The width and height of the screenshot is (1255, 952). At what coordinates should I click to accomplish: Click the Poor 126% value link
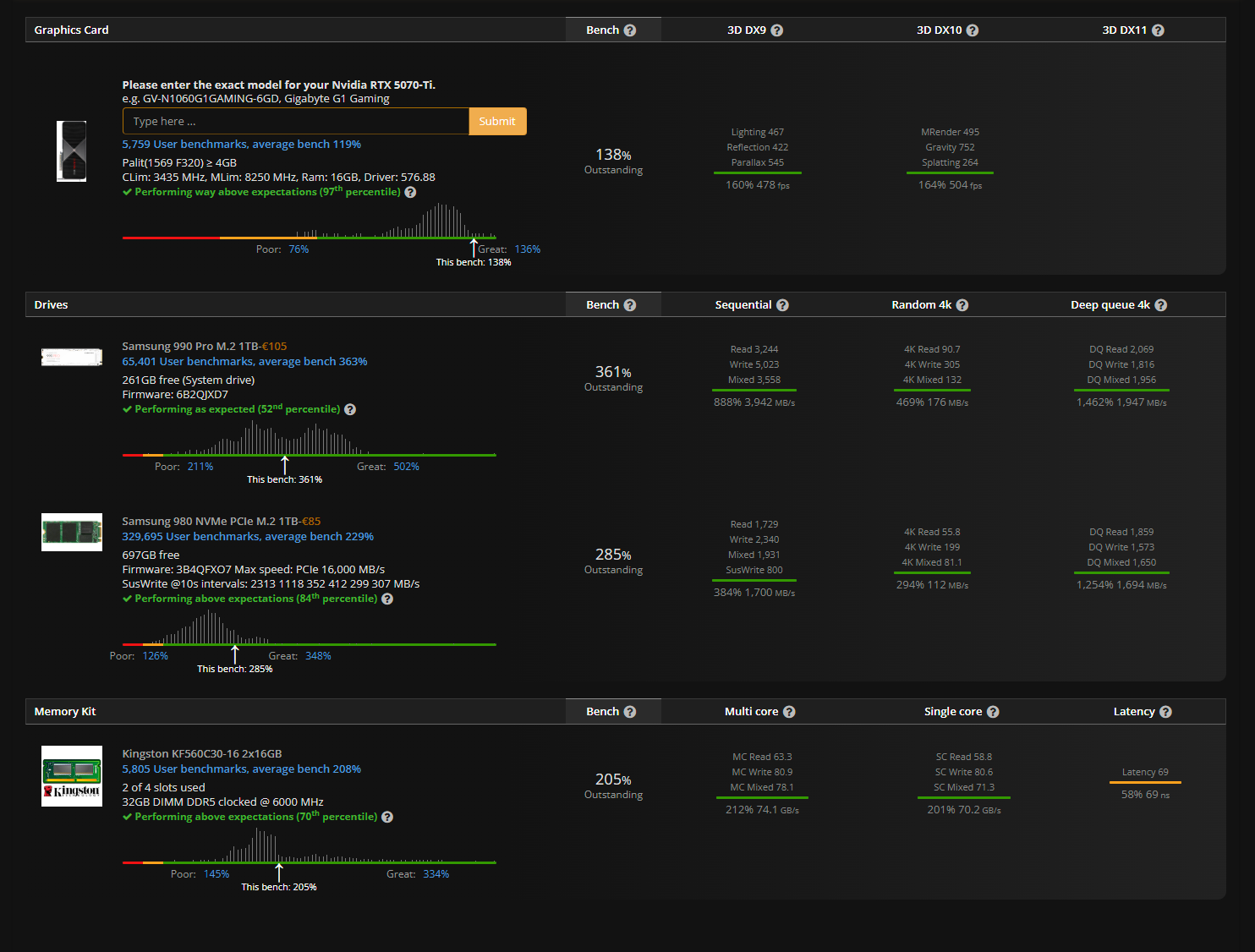pos(156,656)
